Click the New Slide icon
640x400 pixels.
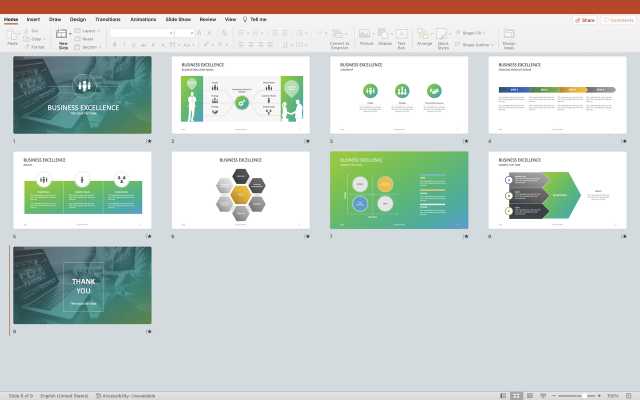[63, 36]
